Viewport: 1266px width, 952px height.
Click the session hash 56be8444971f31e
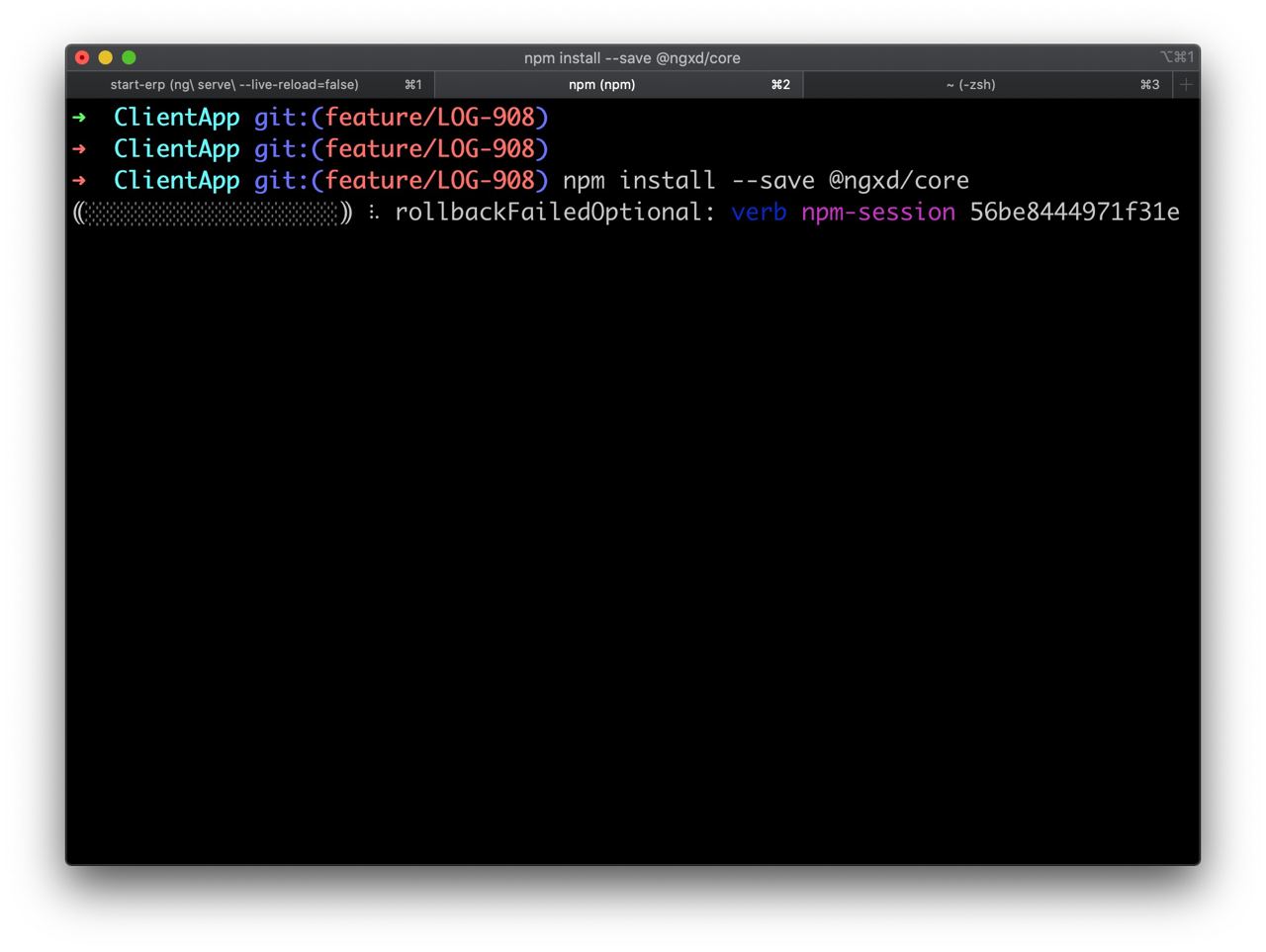(1074, 212)
